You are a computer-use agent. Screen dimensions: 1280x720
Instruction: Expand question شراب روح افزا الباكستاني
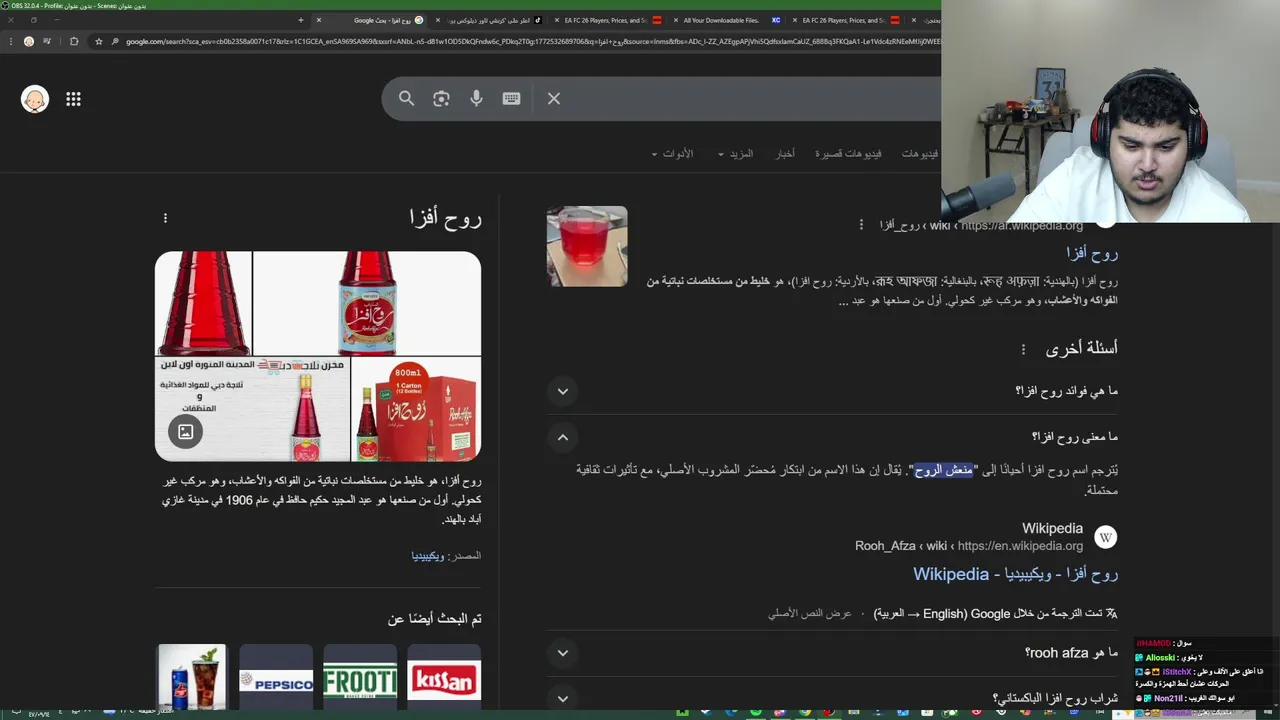[832, 698]
